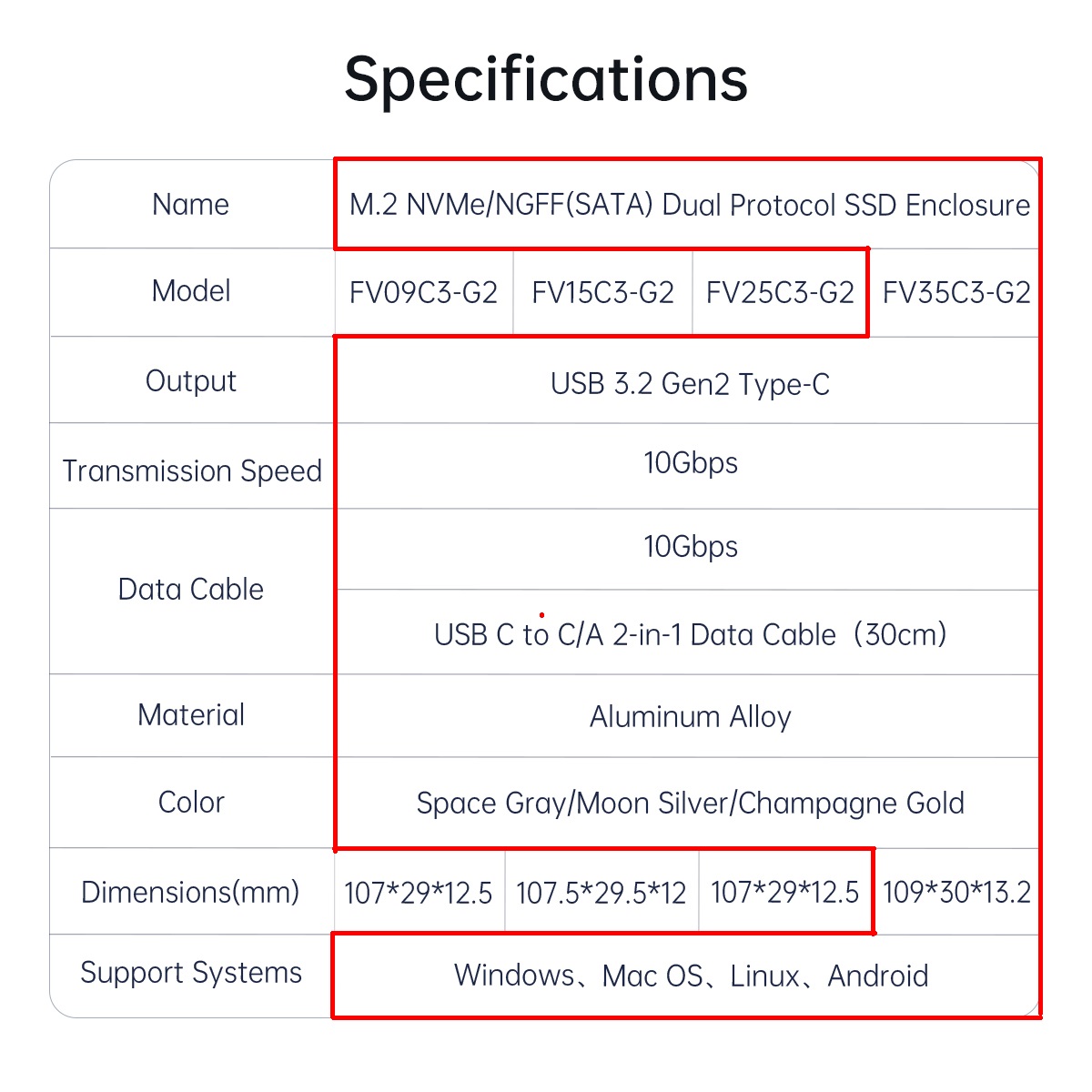This screenshot has height=1092, width=1092.
Task: Select model FV15C3-G2
Action: coord(602,293)
